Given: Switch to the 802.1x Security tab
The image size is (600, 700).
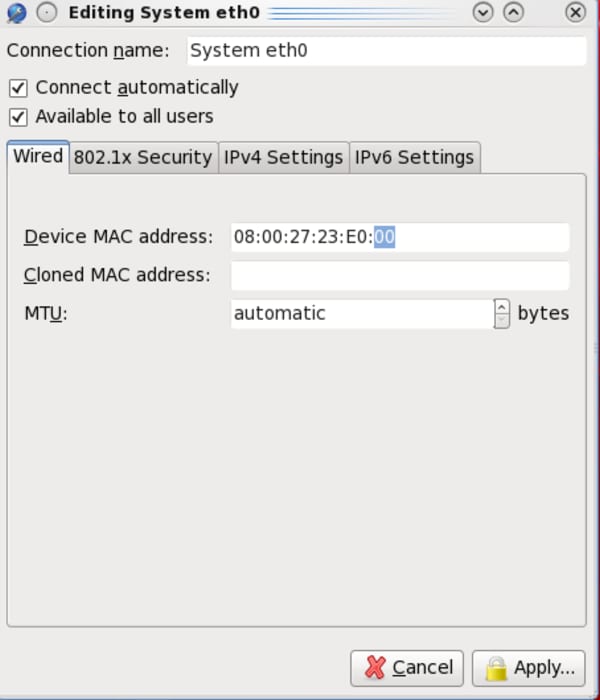Looking at the screenshot, I should [143, 158].
